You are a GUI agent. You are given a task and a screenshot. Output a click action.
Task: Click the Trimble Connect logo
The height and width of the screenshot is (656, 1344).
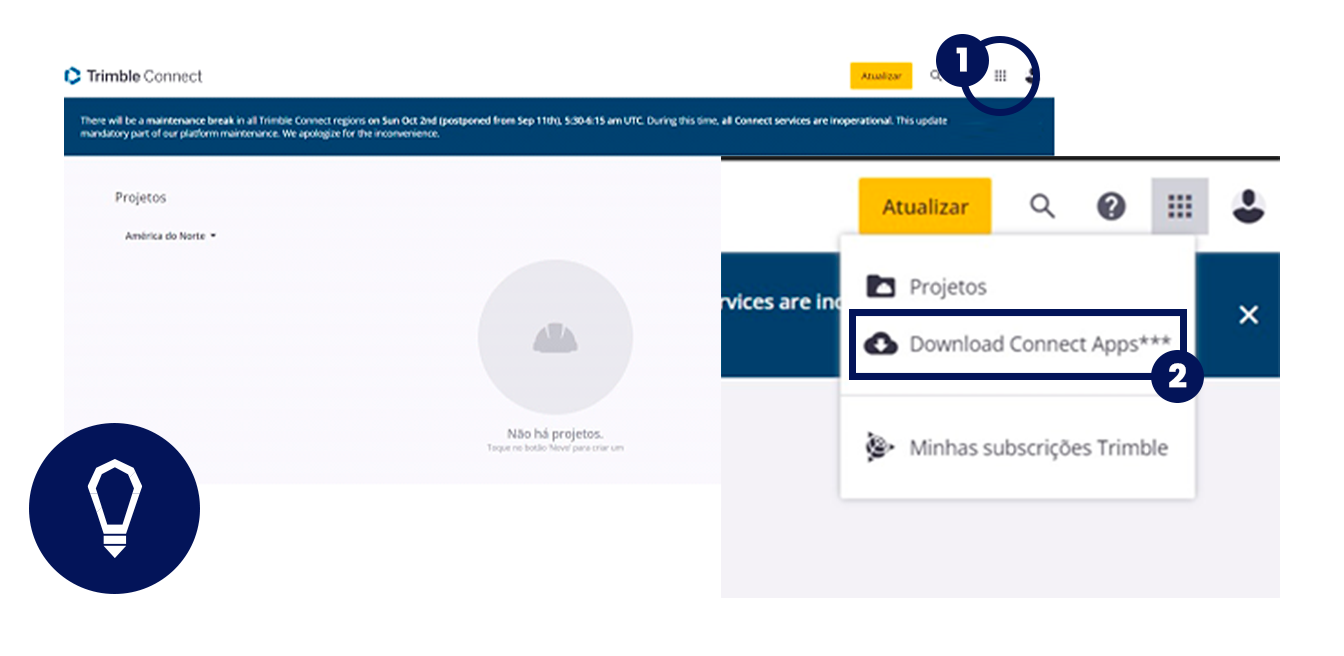tap(133, 76)
